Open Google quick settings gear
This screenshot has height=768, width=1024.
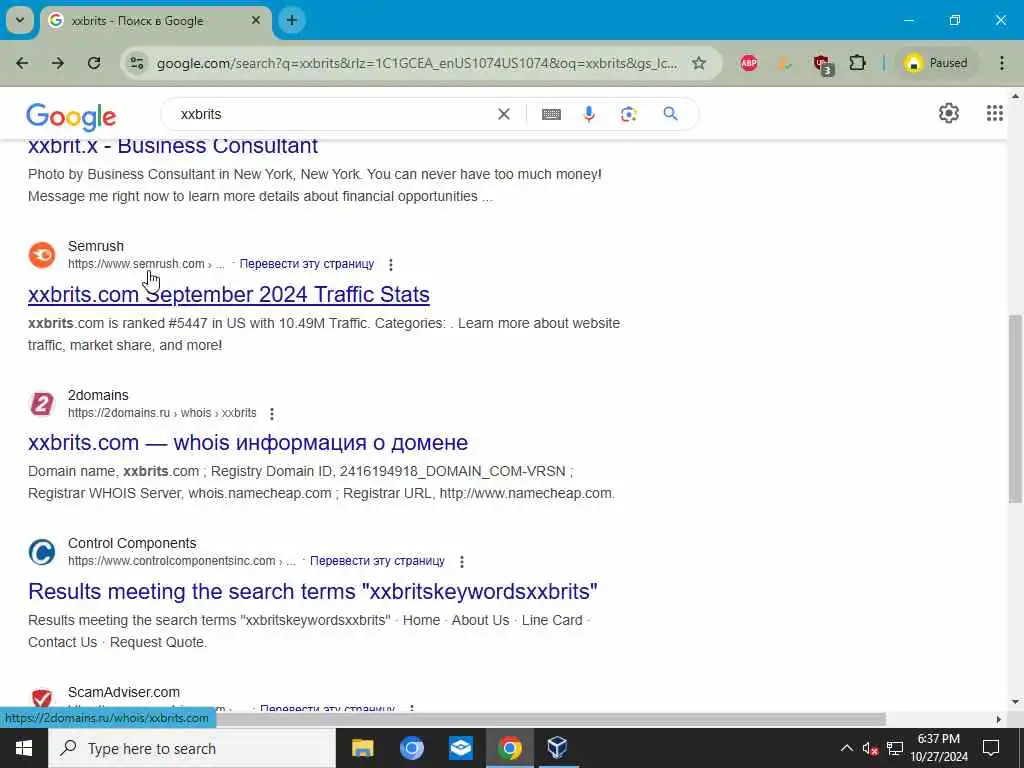coord(948,113)
